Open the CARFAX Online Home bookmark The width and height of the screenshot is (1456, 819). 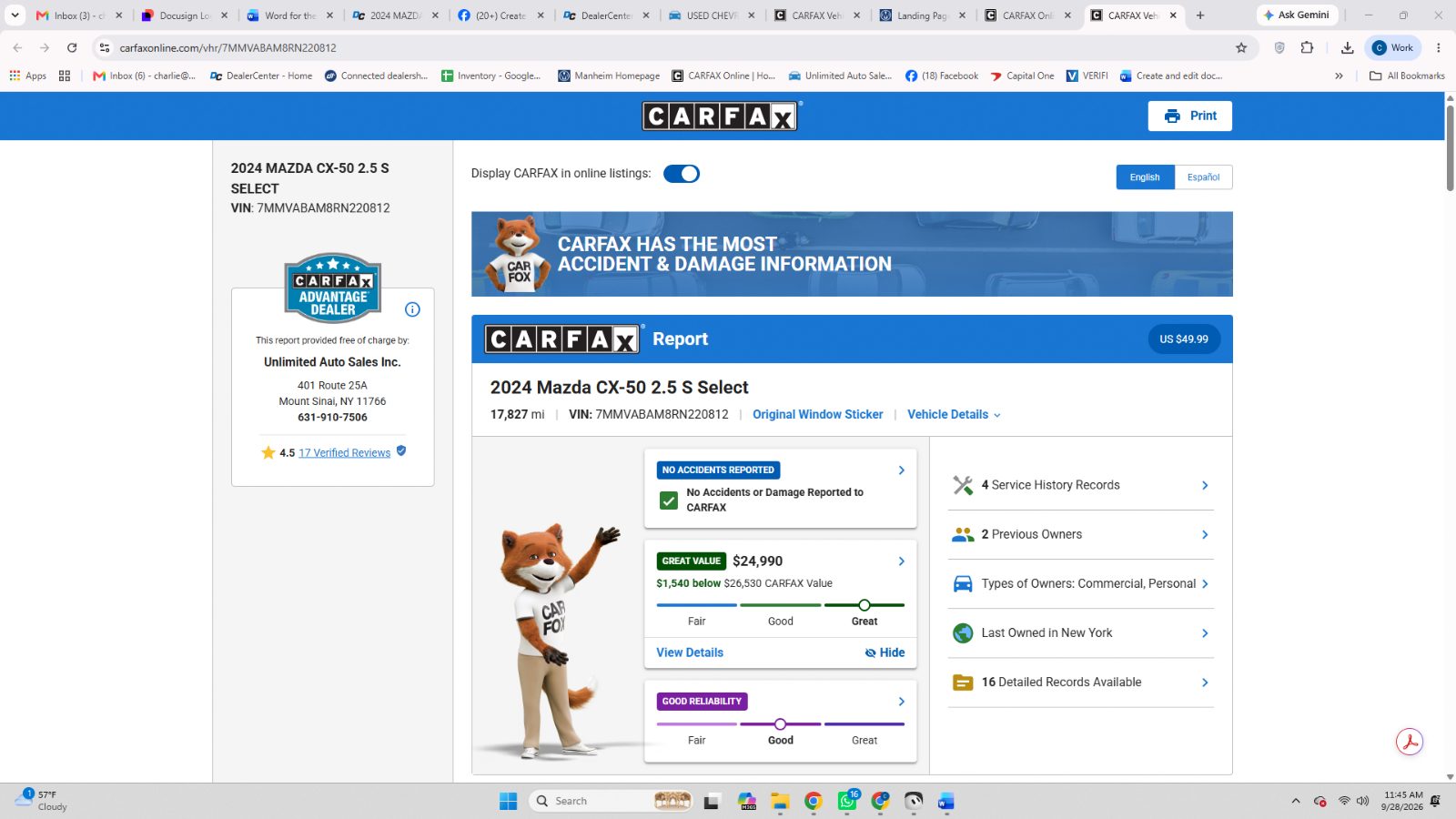(x=723, y=76)
